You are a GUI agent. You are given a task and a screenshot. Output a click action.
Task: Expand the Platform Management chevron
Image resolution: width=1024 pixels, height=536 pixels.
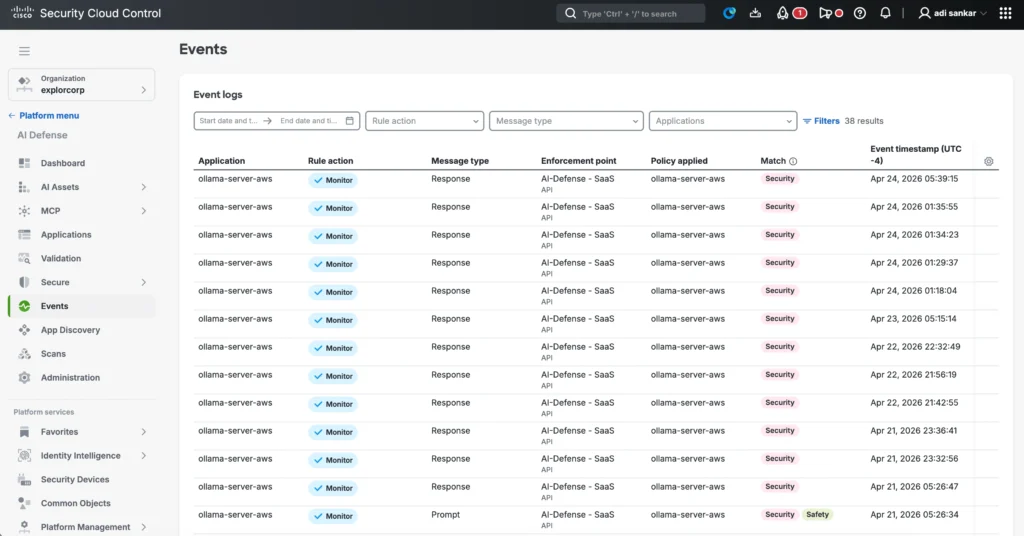[144, 527]
